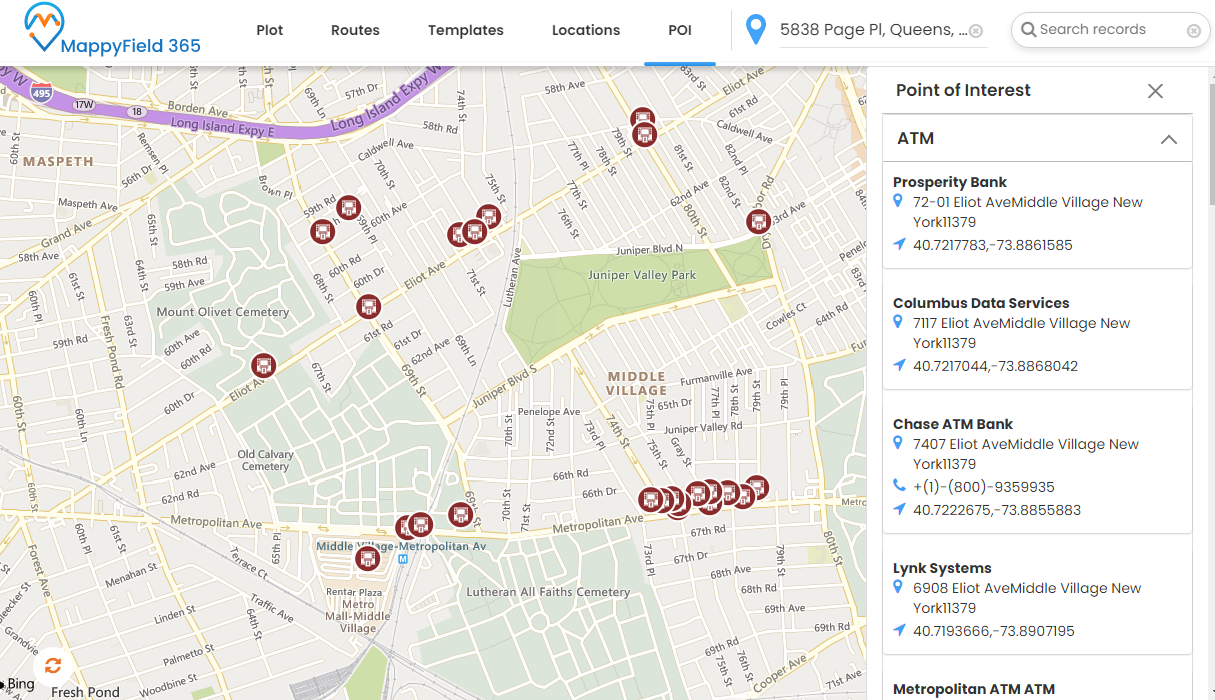The width and height of the screenshot is (1215, 700).
Task: Click Lynk Systems address pin icon
Action: pos(898,587)
